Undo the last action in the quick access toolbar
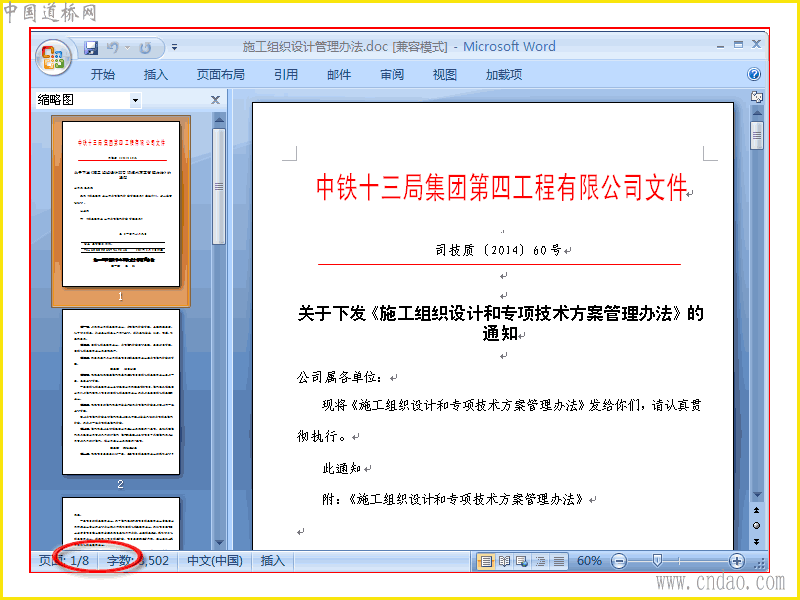Viewport: 800px width, 600px height. 113,47
